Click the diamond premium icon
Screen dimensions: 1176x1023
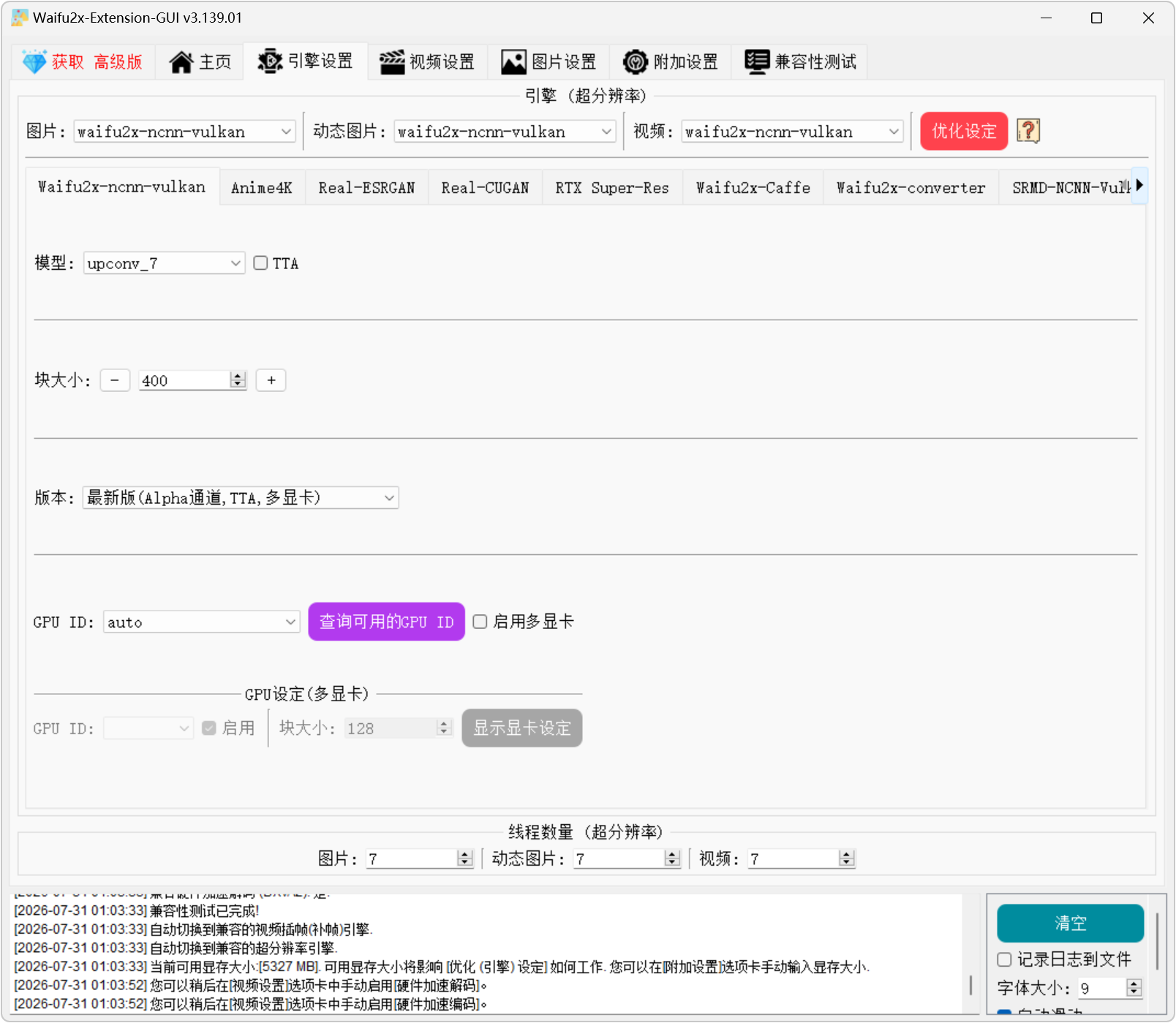pos(34,62)
